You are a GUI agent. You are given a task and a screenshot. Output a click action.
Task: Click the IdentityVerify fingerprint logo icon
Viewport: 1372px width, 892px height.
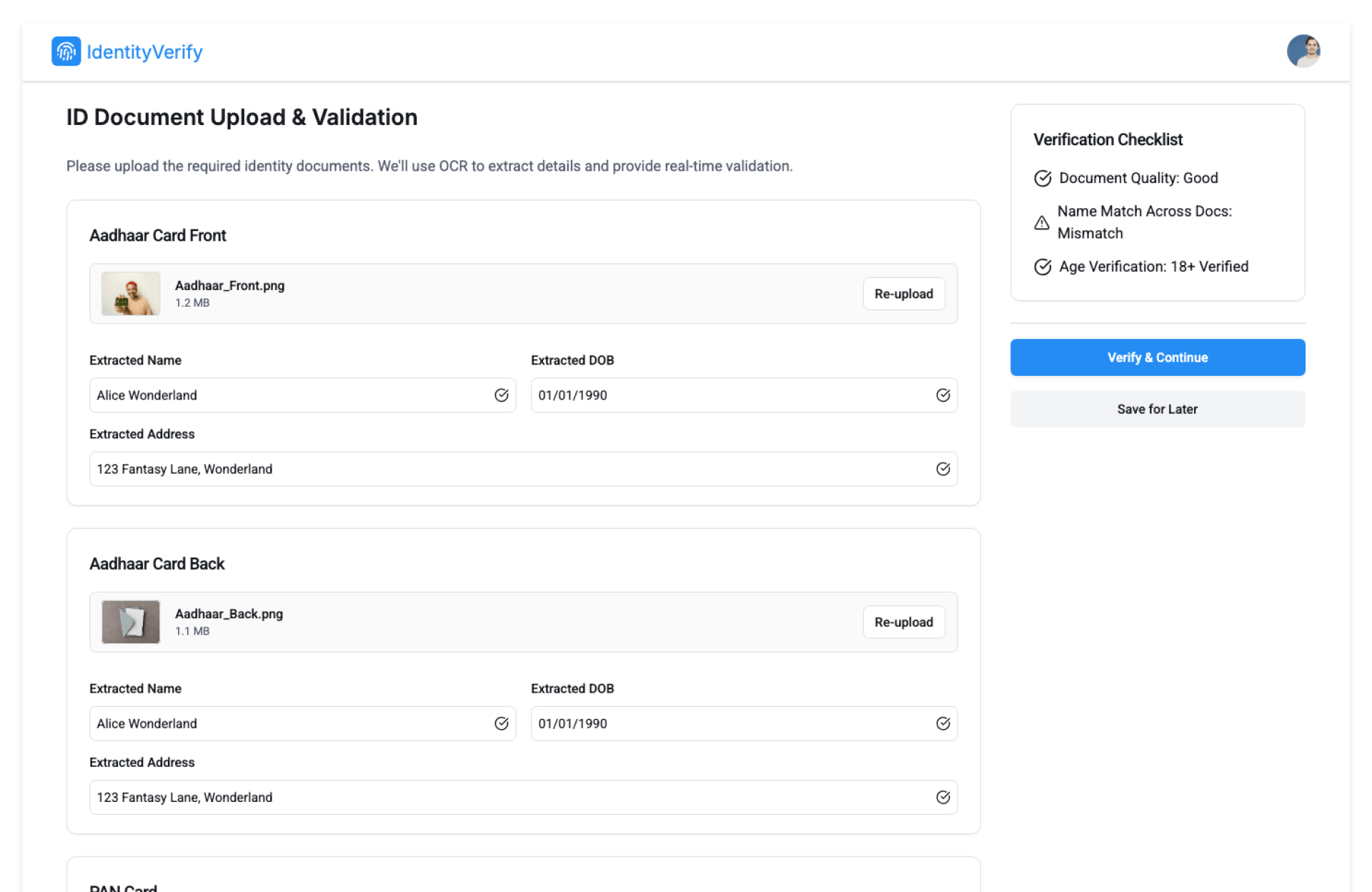coord(66,51)
